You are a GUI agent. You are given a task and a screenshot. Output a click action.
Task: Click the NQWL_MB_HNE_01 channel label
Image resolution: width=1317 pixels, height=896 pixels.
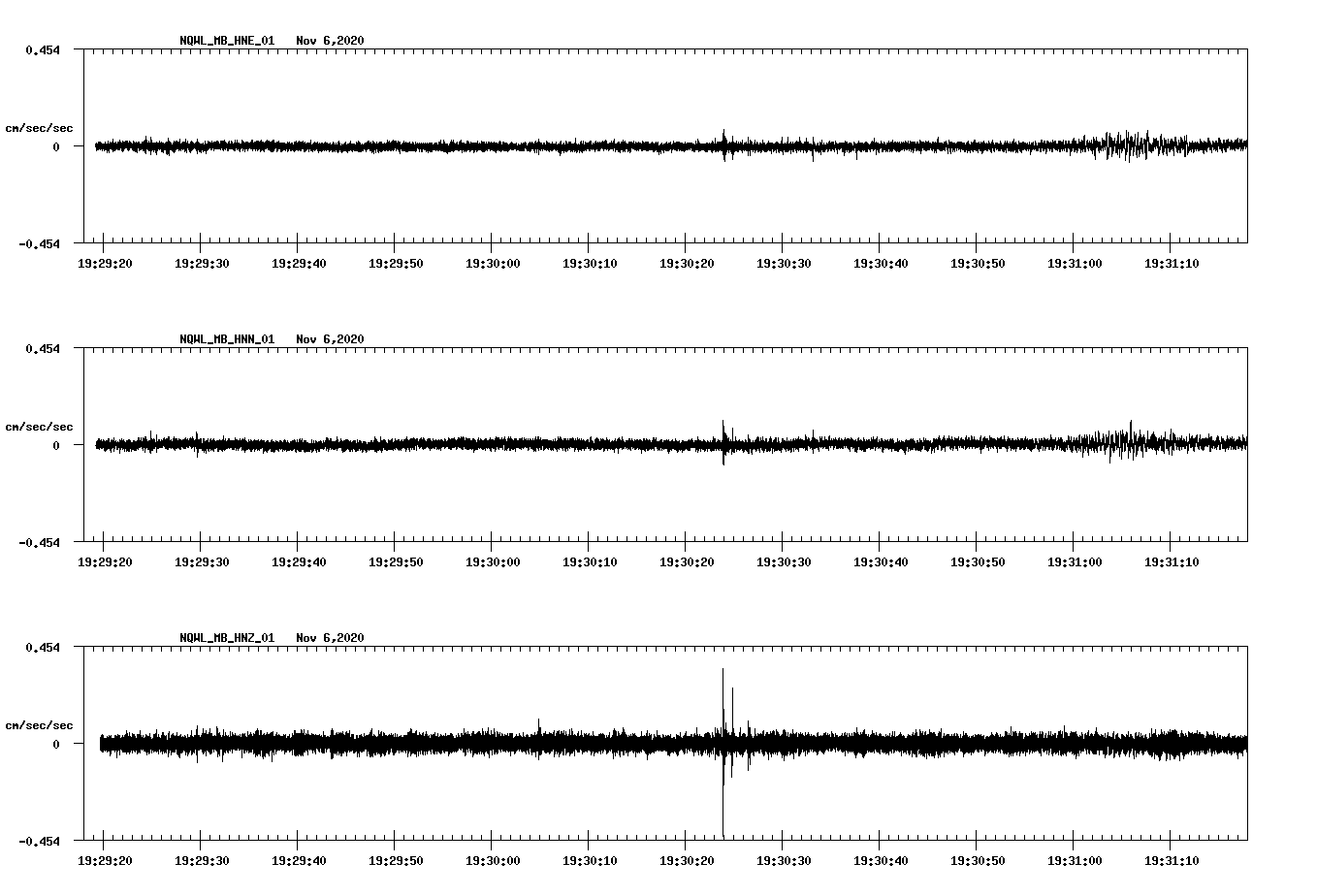click(x=225, y=41)
